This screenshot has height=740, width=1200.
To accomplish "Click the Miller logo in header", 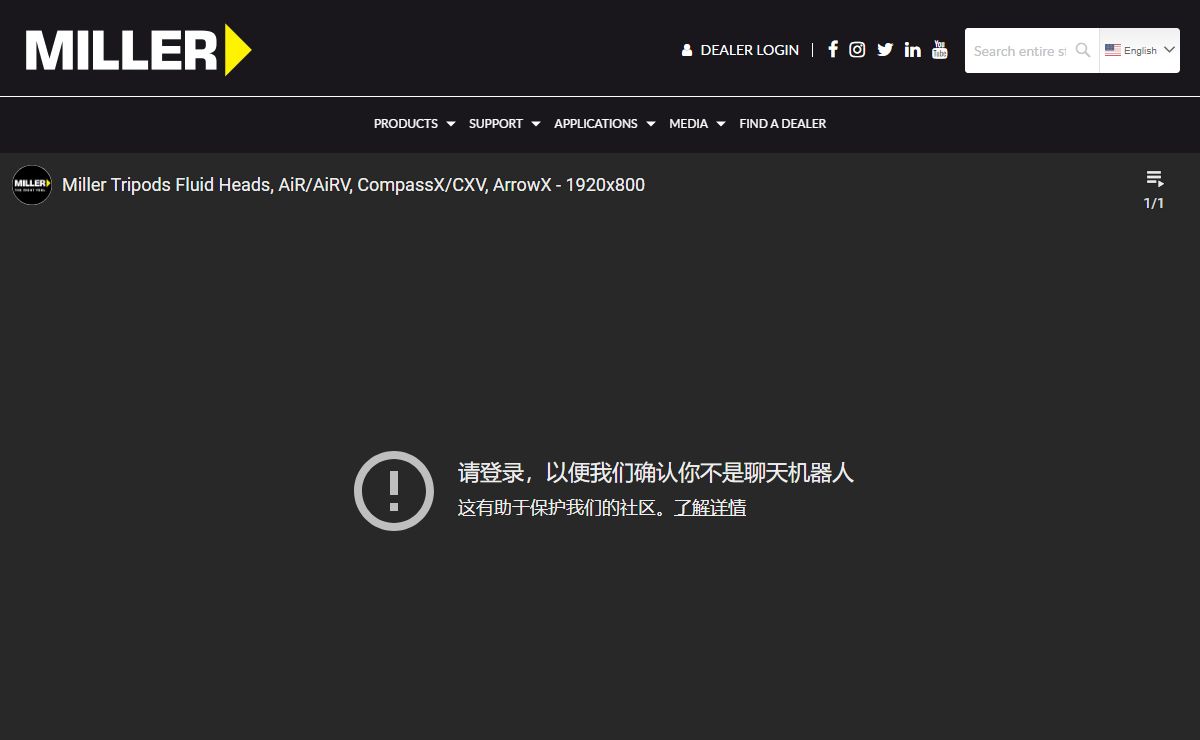I will coord(138,50).
